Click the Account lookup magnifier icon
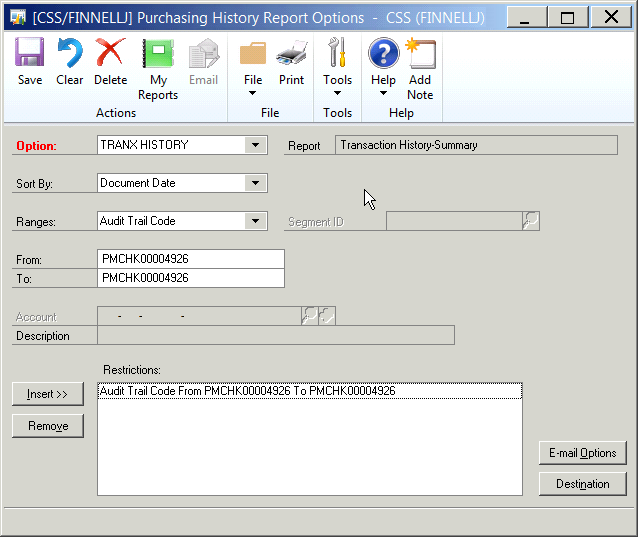The image size is (638, 537). click(x=310, y=316)
